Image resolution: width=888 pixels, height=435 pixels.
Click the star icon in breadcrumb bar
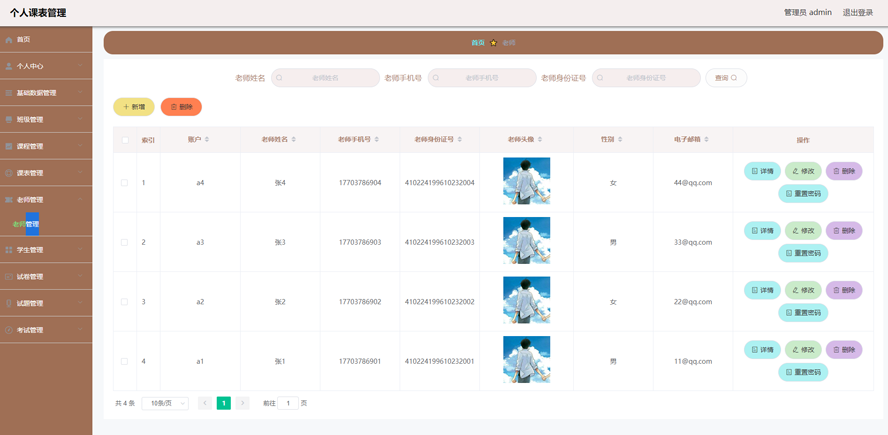[493, 43]
